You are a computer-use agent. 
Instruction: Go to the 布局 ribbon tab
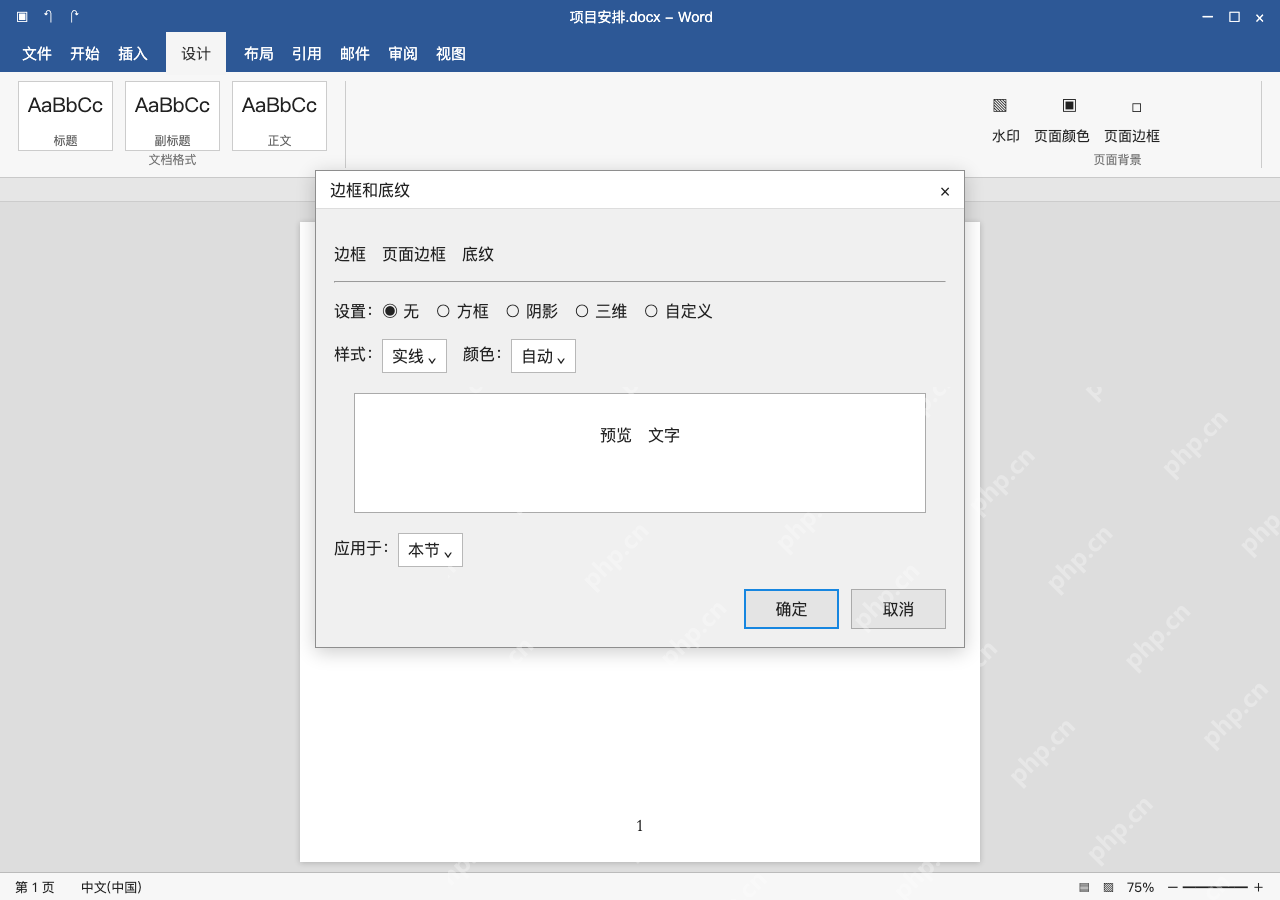259,53
